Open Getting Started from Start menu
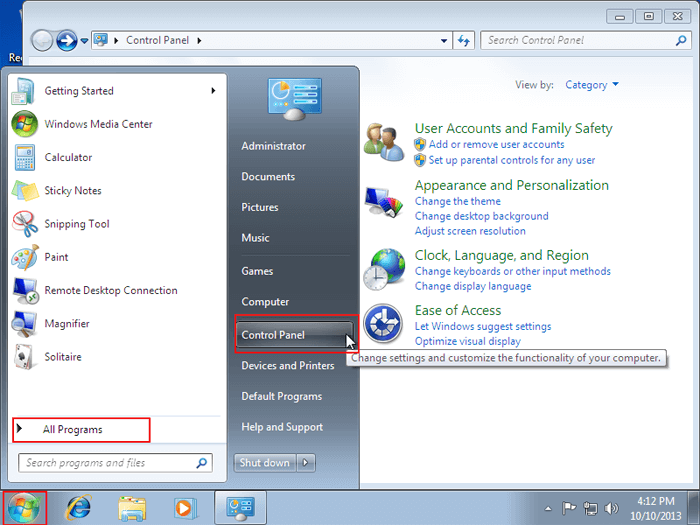700x525 pixels. (117, 91)
